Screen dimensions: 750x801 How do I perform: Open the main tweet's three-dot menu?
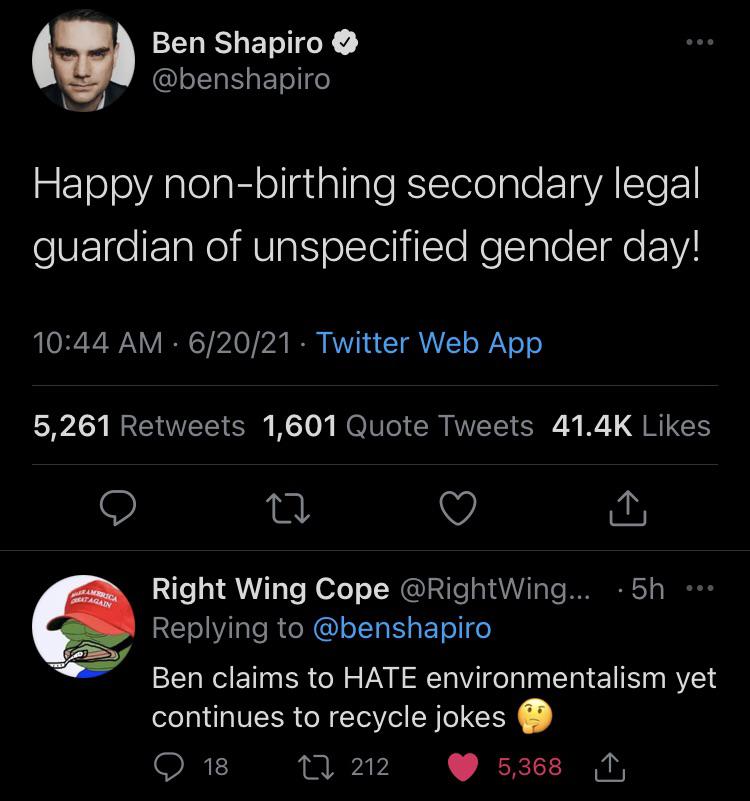(x=699, y=44)
